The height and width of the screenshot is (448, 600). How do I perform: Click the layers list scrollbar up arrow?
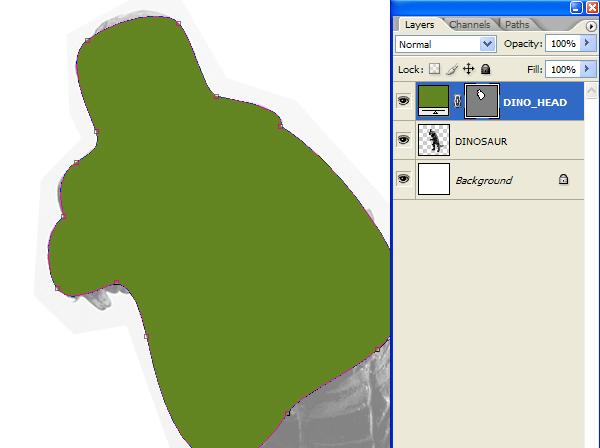591,90
